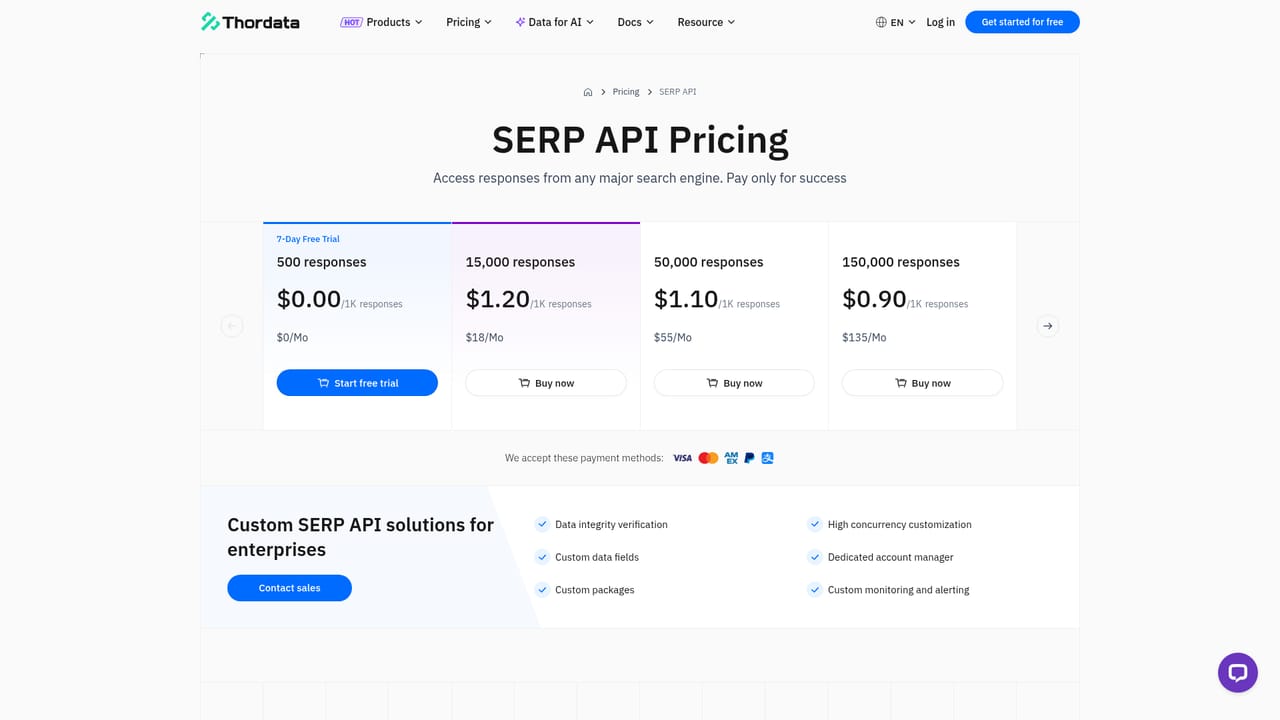Screen dimensions: 1280x720
Task: Click "Custom monitoring and alerting" feature text
Action: 899,590
